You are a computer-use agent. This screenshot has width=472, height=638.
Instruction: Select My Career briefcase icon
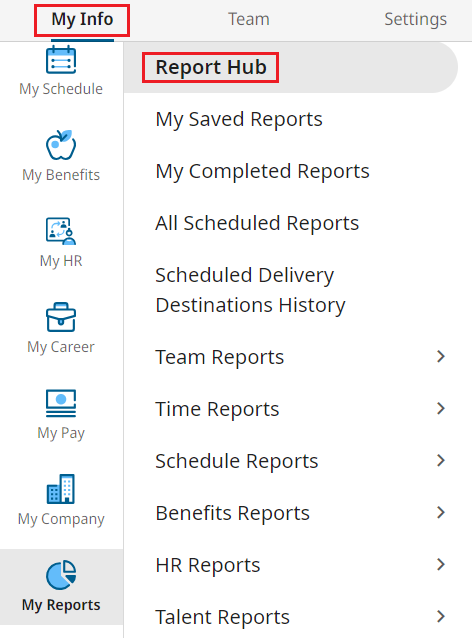pyautogui.click(x=61, y=317)
